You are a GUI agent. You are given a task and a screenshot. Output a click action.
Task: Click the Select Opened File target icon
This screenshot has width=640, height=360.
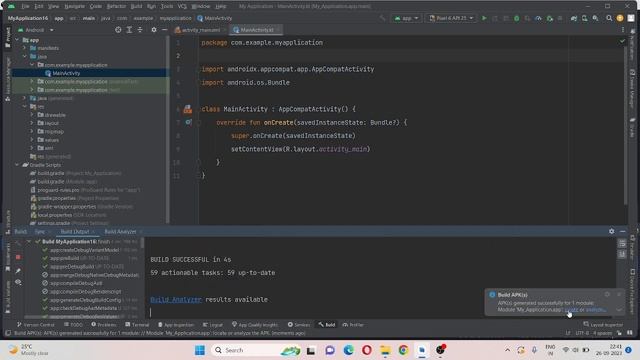pyautogui.click(x=118, y=30)
